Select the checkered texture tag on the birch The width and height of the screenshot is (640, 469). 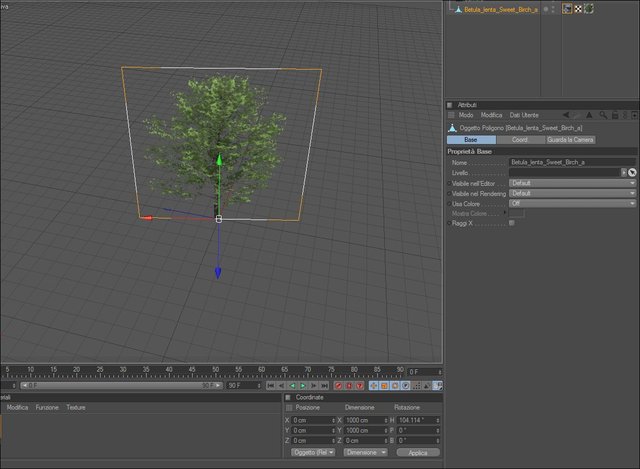(578, 9)
